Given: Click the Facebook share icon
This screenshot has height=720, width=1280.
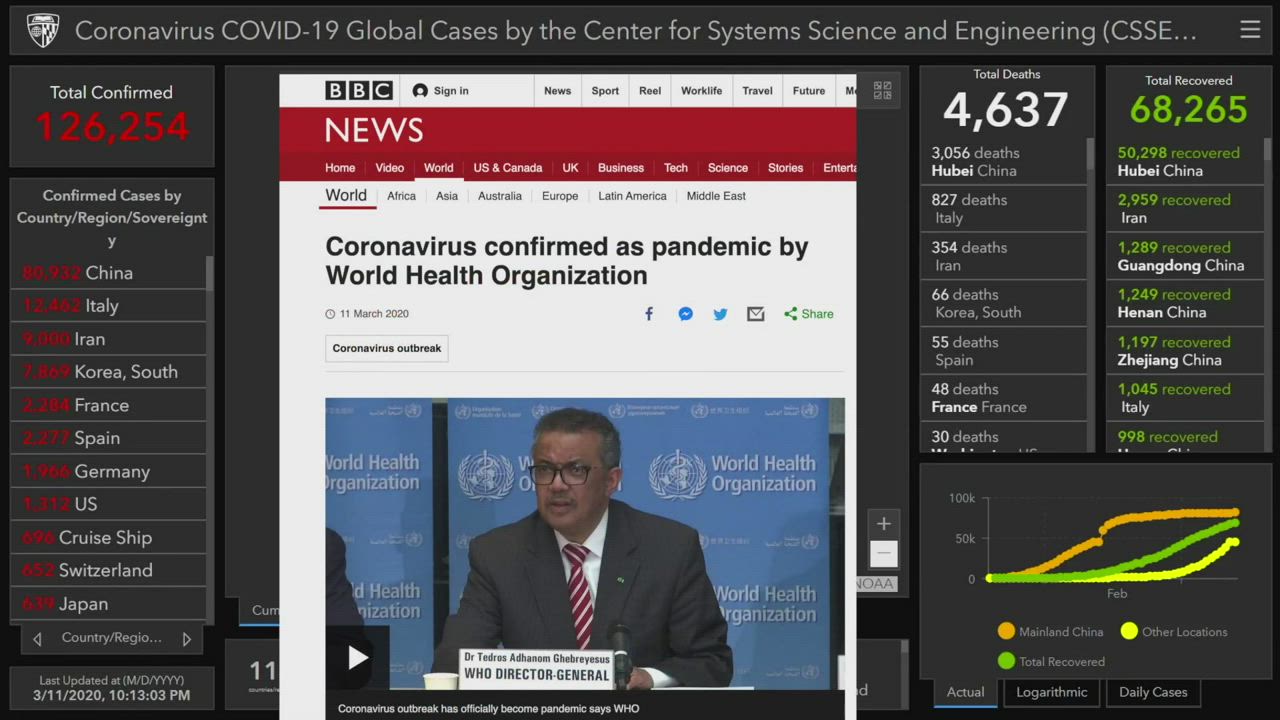Looking at the screenshot, I should 649,314.
